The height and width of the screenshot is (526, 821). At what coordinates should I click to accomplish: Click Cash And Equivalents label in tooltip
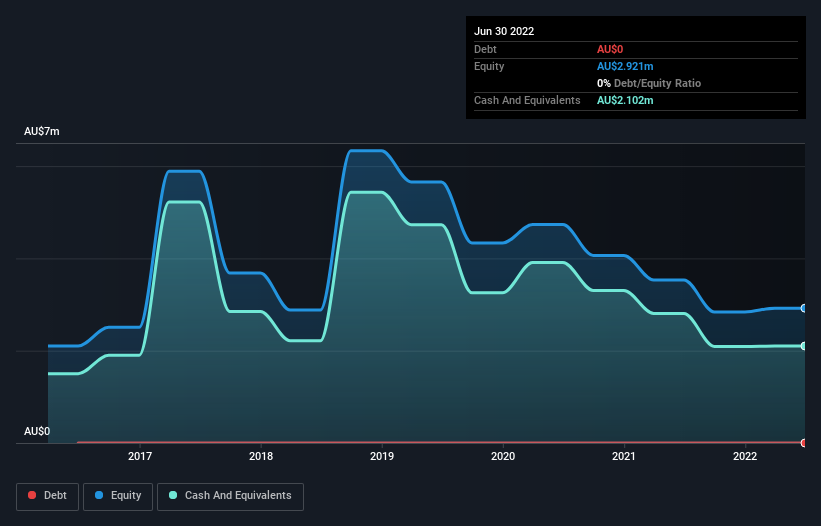point(527,100)
